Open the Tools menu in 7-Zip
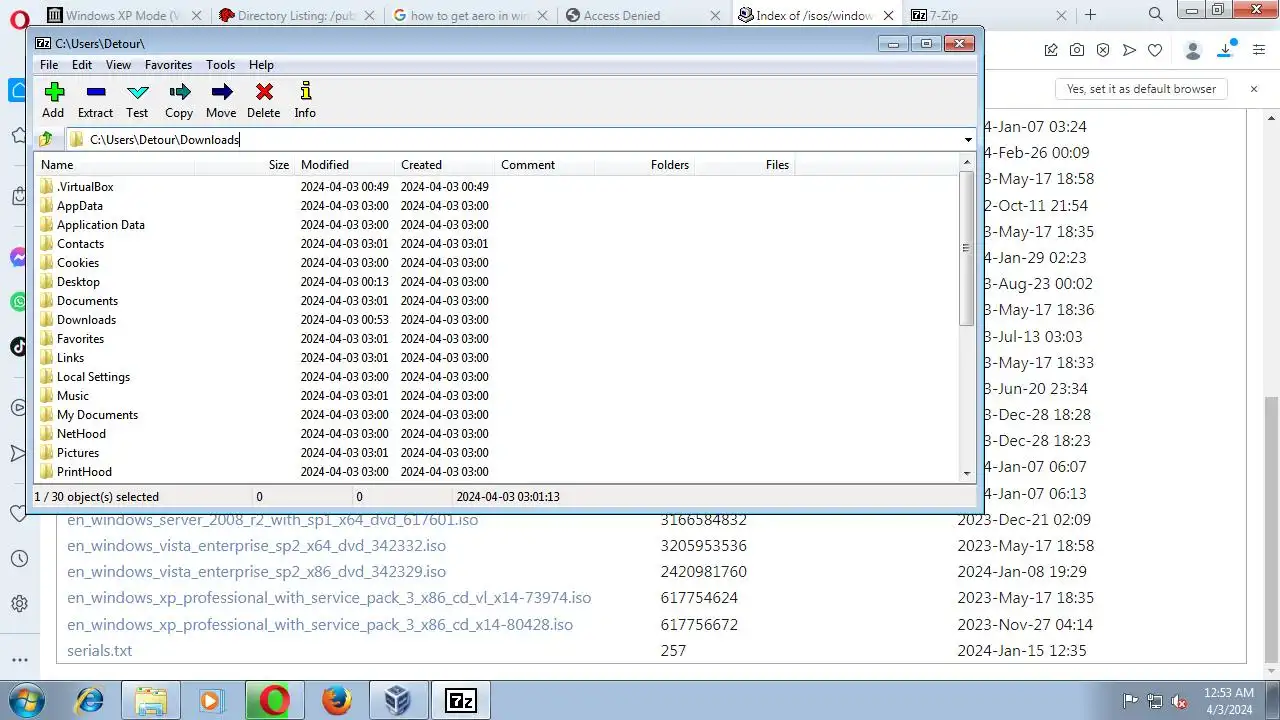This screenshot has height=720, width=1280. [220, 65]
